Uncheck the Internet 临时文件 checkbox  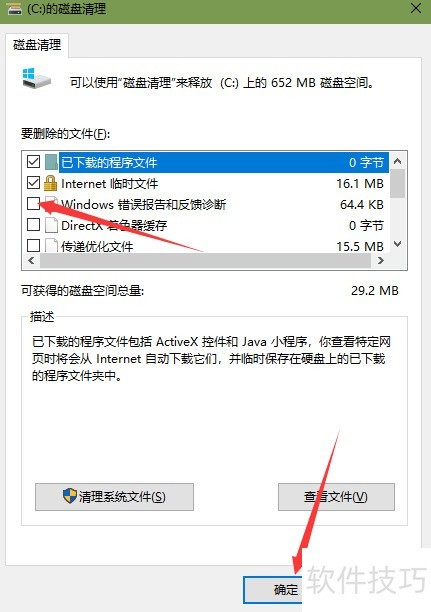coord(33,182)
